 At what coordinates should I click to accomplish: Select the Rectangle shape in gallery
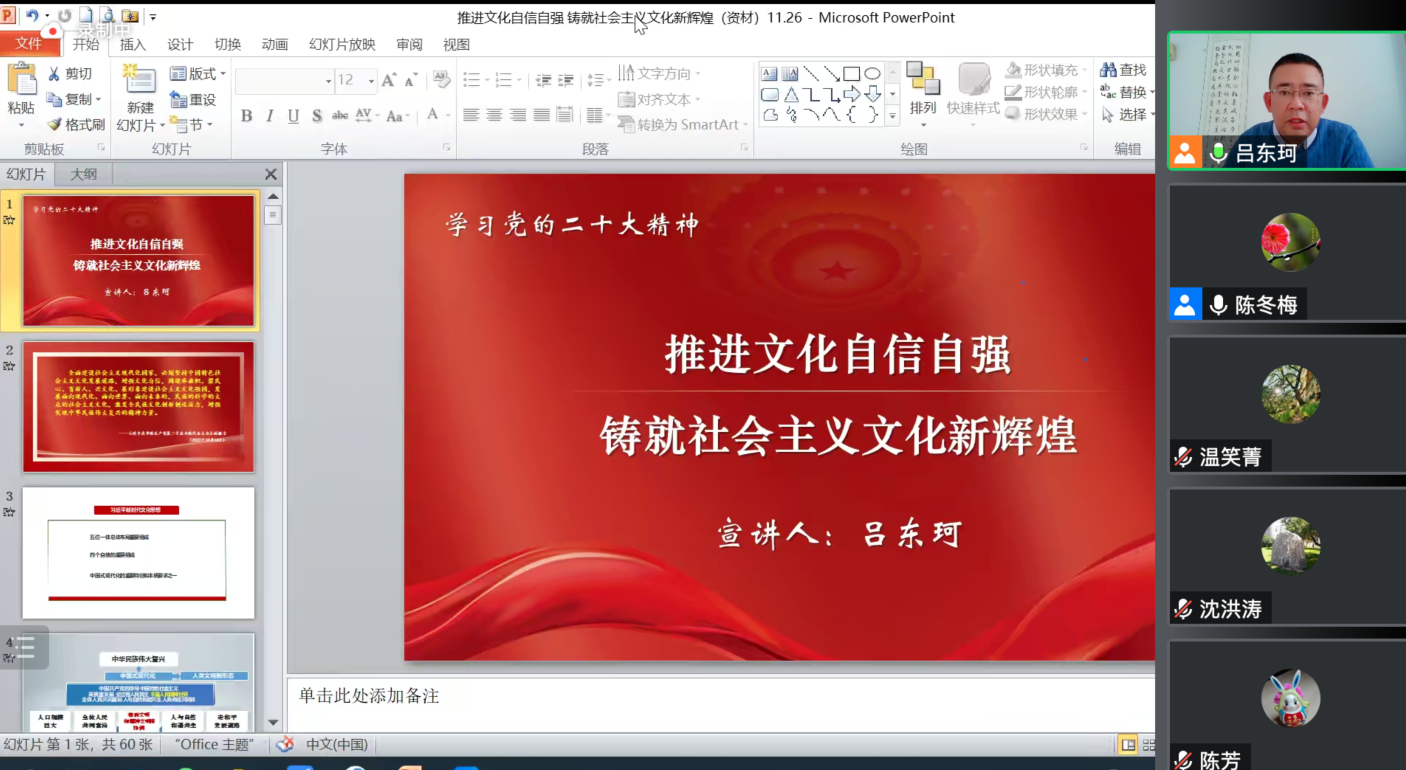click(x=851, y=74)
